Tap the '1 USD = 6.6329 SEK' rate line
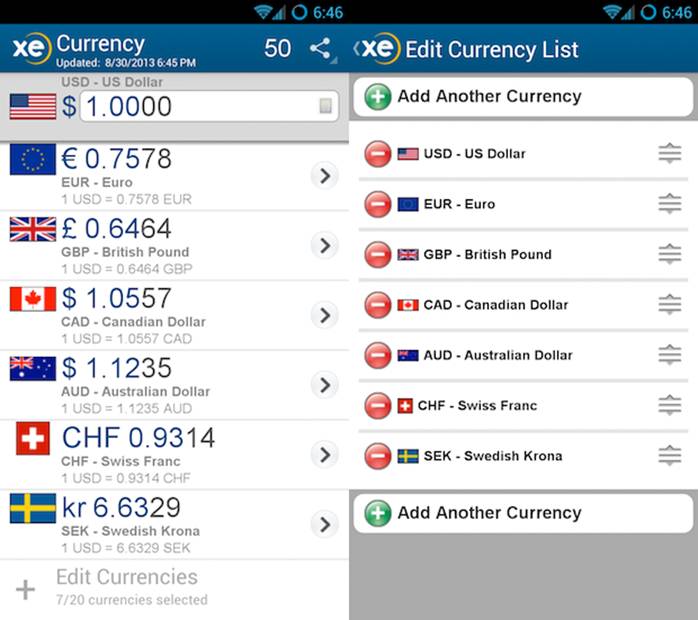The height and width of the screenshot is (620, 698). (x=126, y=548)
